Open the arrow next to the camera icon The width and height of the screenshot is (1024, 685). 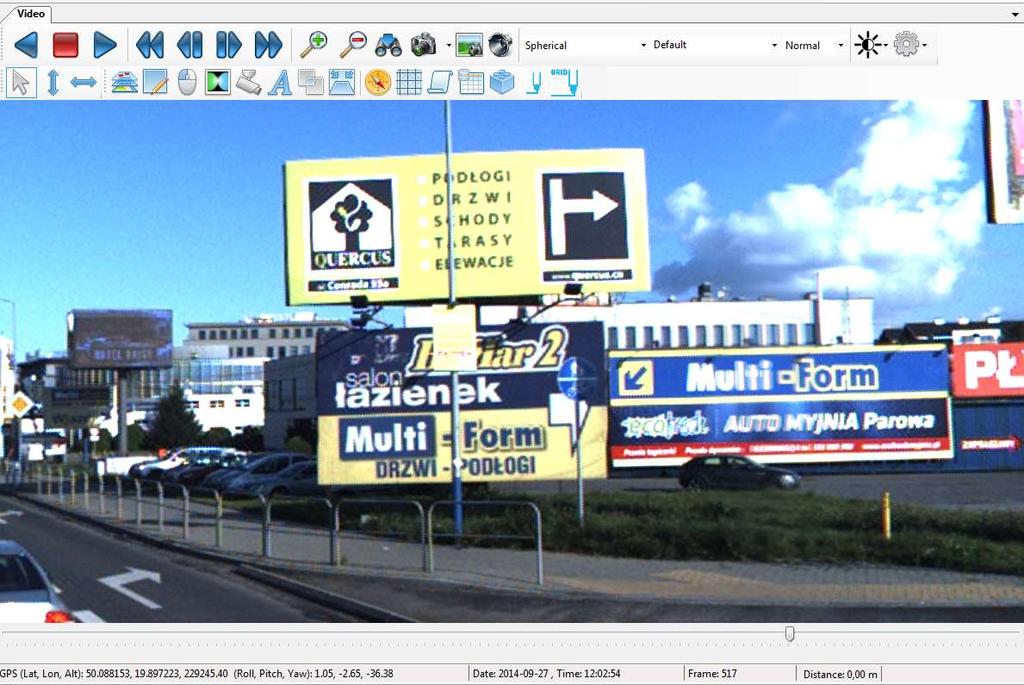449,45
